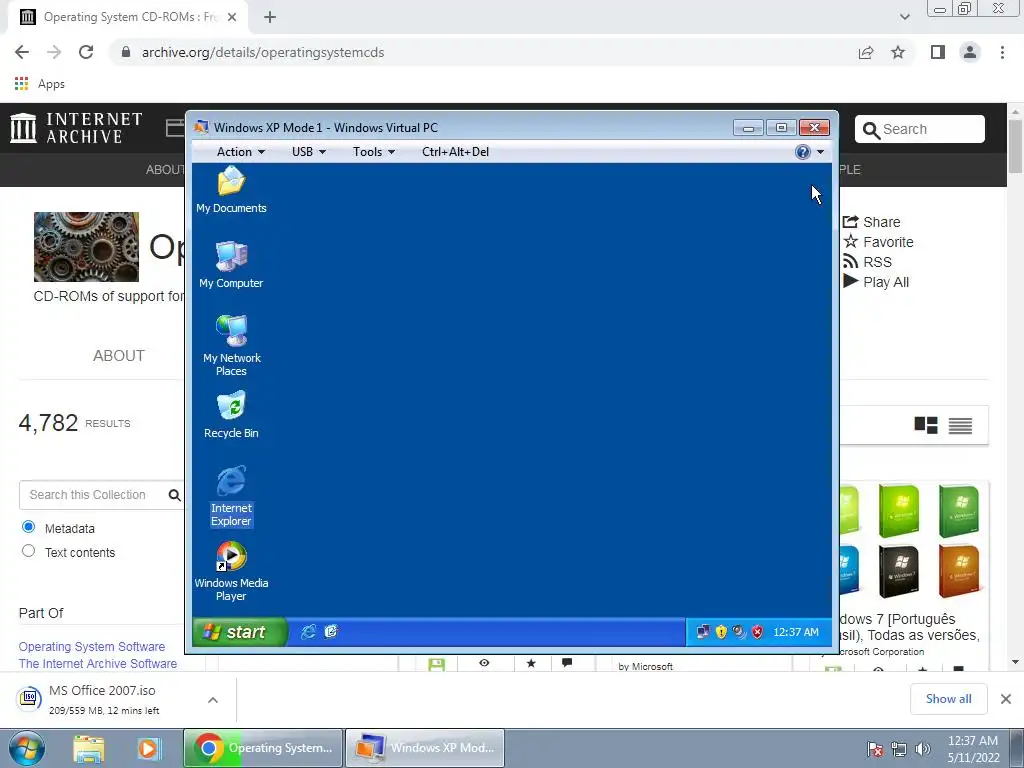Open the ABOUT tab of the collection
This screenshot has width=1024, height=768.
point(119,356)
